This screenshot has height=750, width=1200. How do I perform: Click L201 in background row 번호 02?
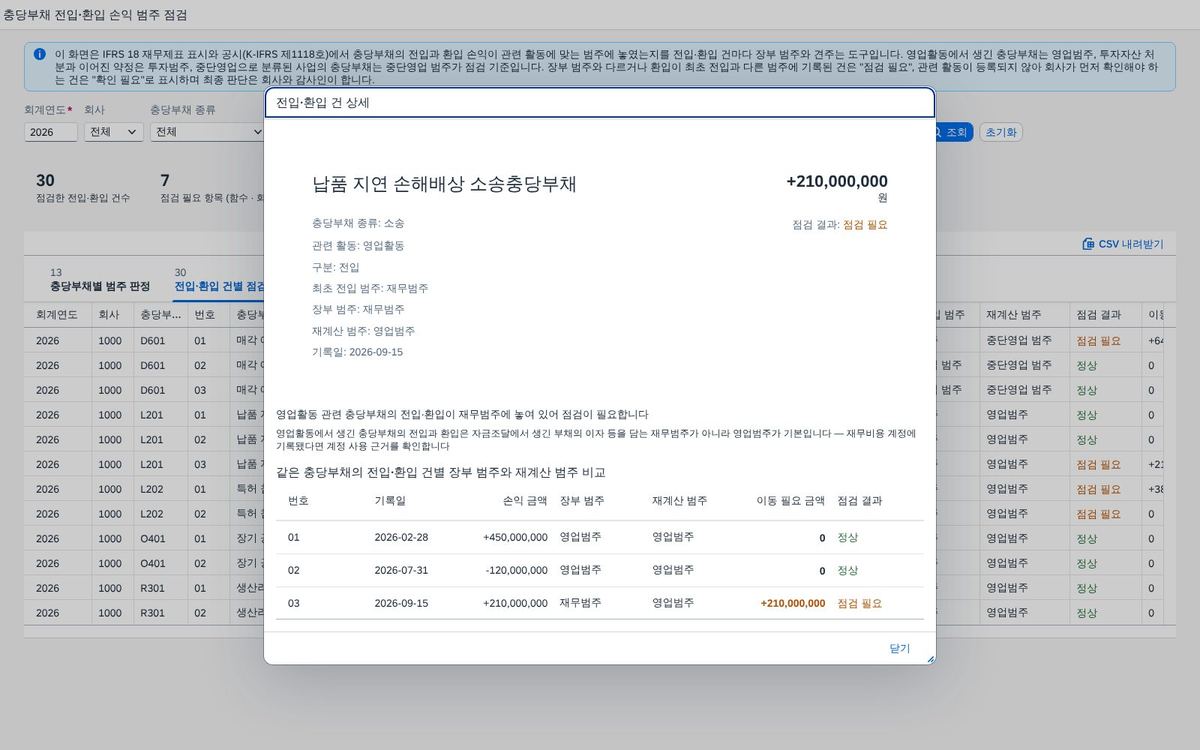[153, 439]
